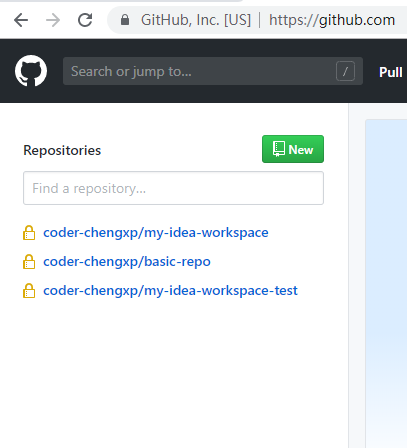Click the Find a repository field
407x448 pixels.
[x=173, y=188]
